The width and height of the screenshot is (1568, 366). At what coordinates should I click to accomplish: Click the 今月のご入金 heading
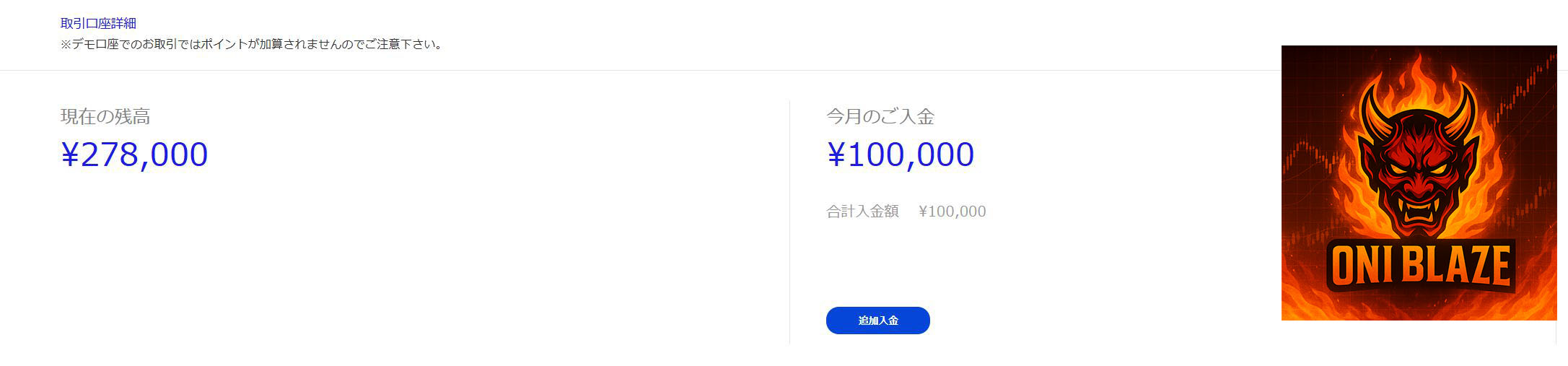(x=880, y=116)
